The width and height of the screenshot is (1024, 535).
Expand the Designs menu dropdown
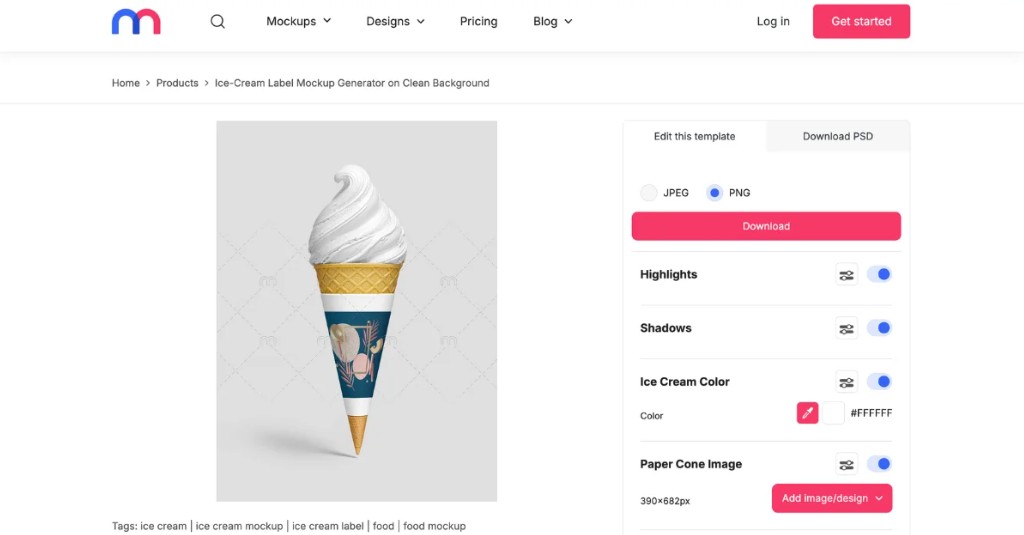pyautogui.click(x=395, y=21)
